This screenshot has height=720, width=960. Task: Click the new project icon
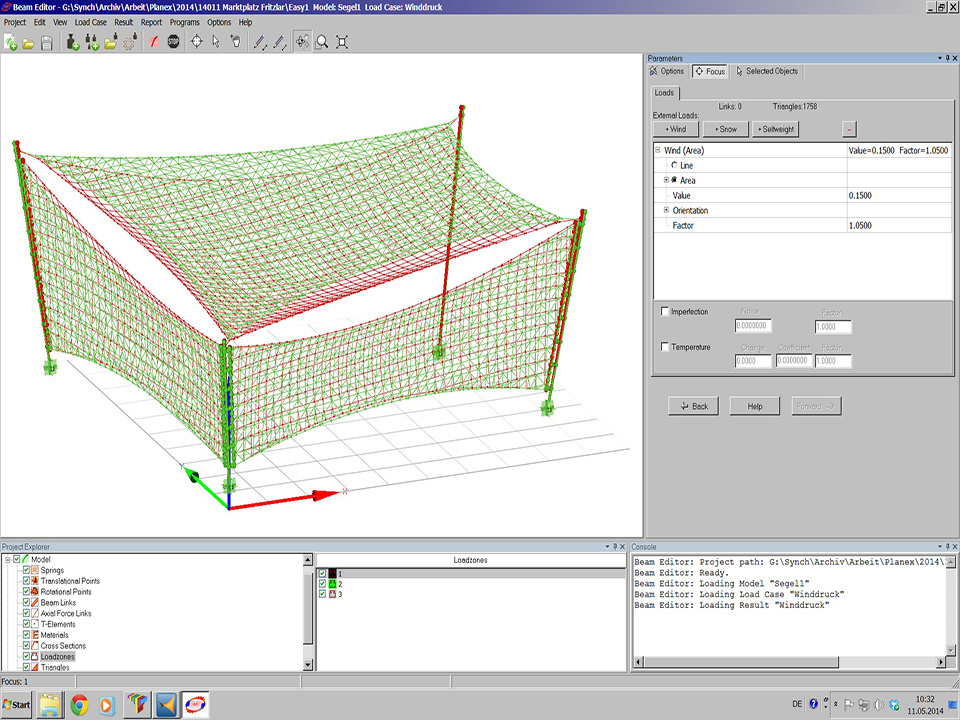pyautogui.click(x=10, y=42)
